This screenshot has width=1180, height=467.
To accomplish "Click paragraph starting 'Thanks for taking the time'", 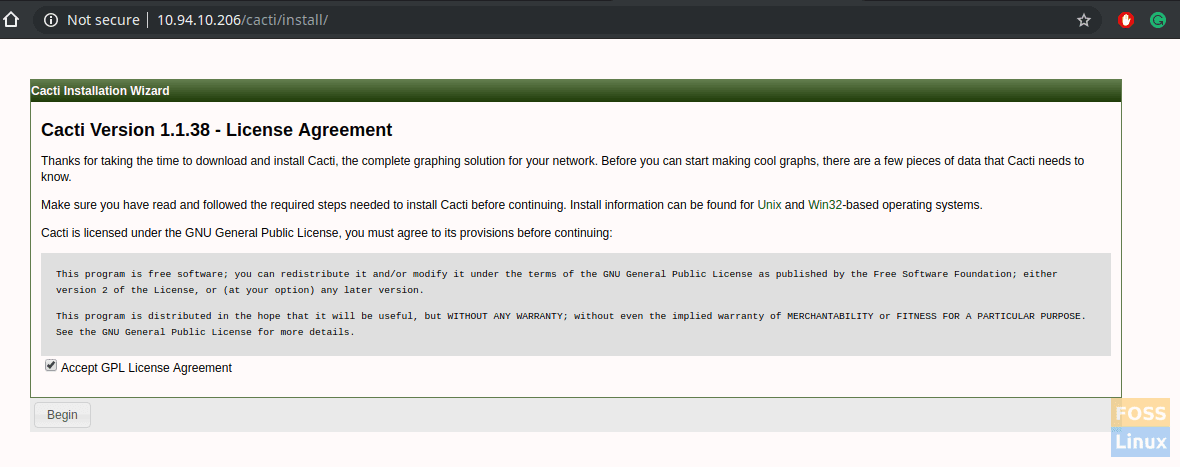I will coord(562,168).
